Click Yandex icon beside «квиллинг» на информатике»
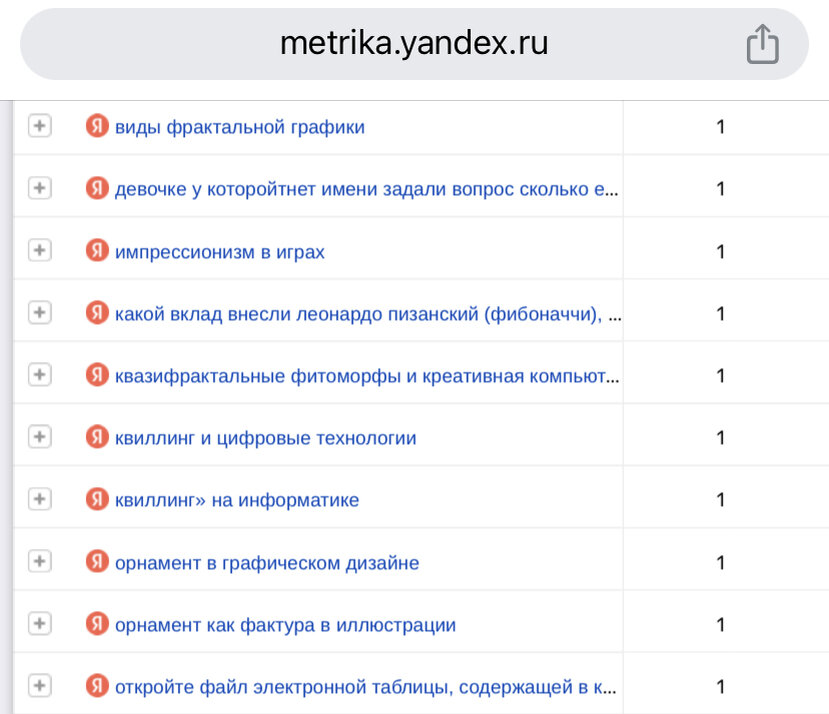Image resolution: width=829 pixels, height=714 pixels. 97,499
